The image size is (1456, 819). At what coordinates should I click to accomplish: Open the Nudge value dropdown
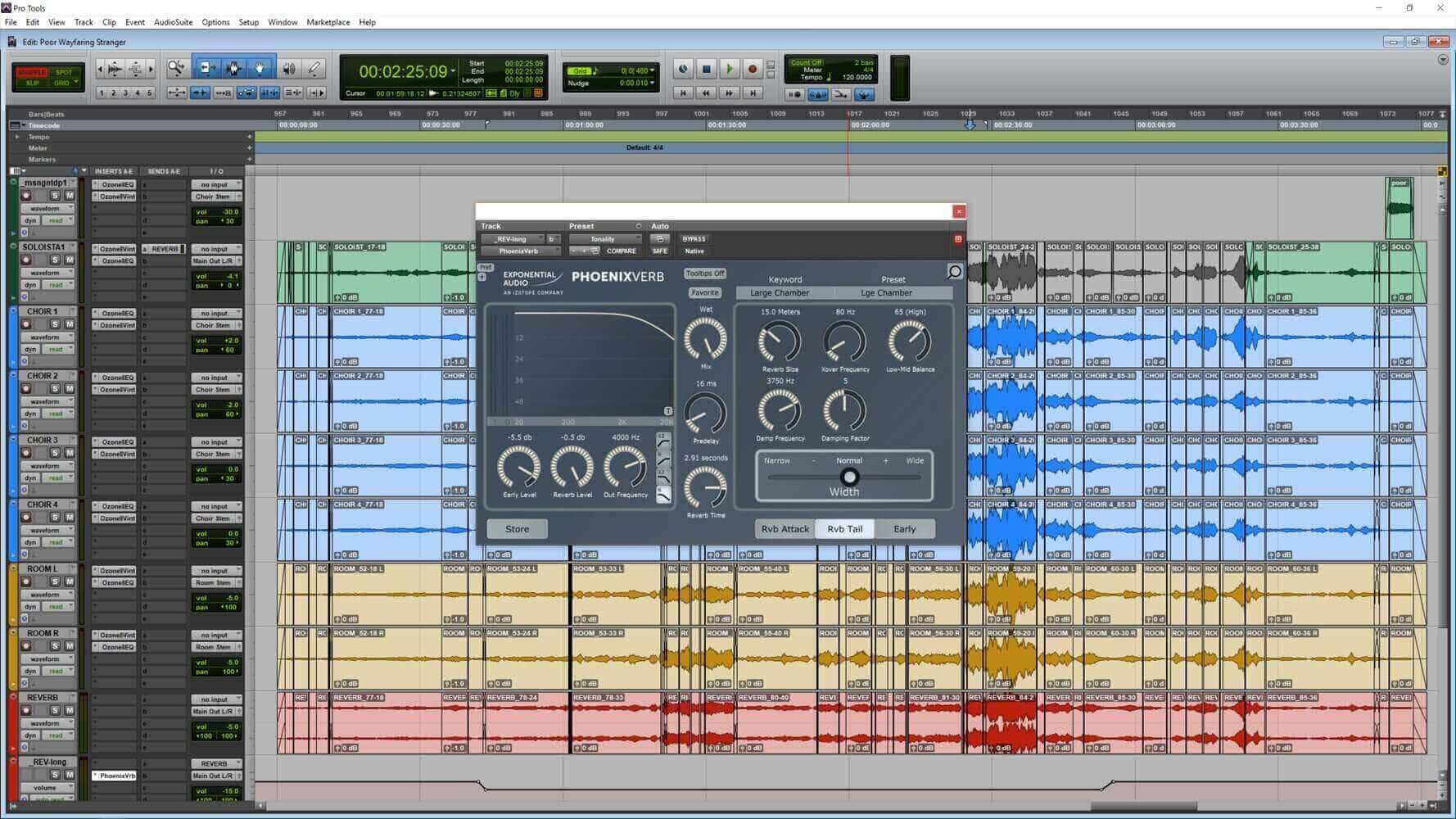tap(652, 83)
